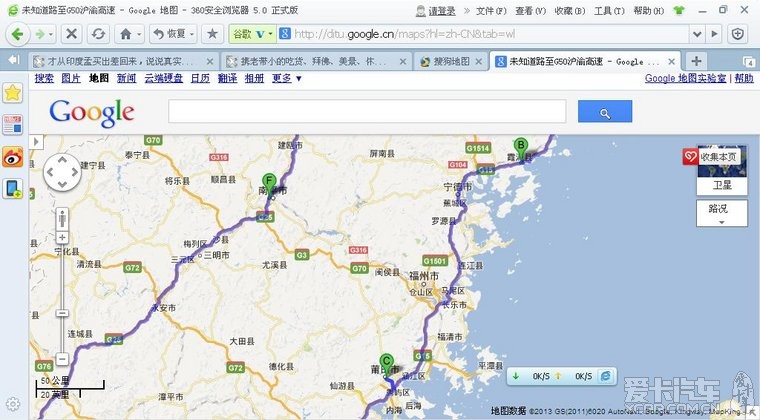Screen dimensions: 760x420
Task: Refresh the page with reload icon
Action: [98, 34]
